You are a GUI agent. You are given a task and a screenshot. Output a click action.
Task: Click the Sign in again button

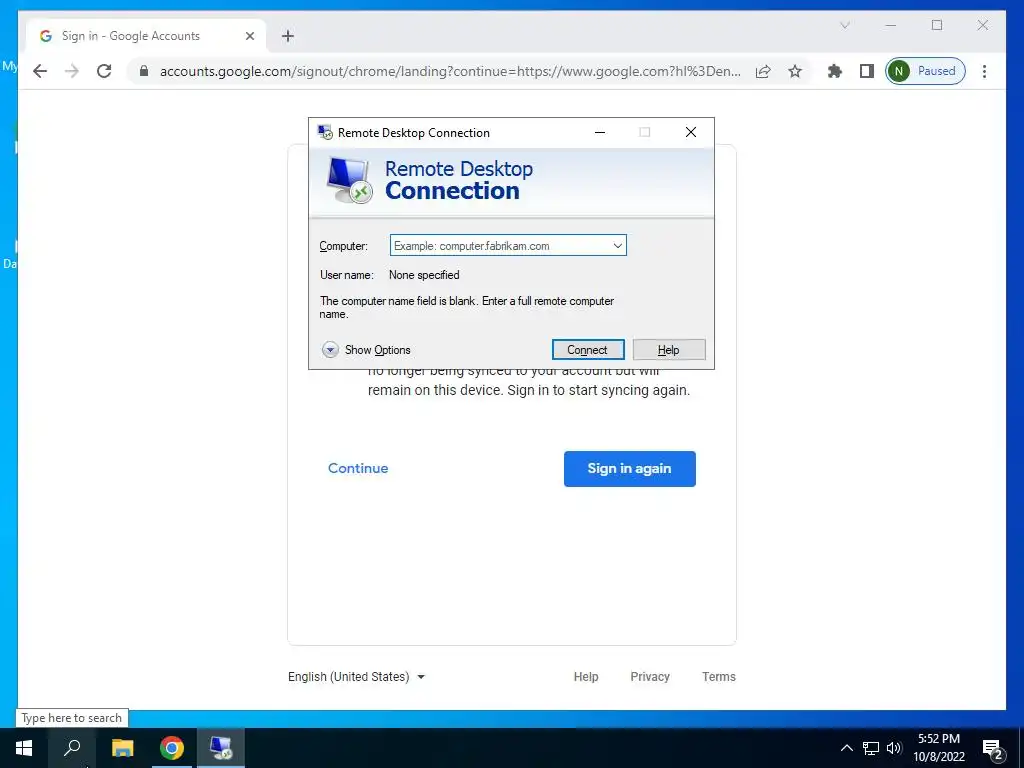pyautogui.click(x=630, y=468)
